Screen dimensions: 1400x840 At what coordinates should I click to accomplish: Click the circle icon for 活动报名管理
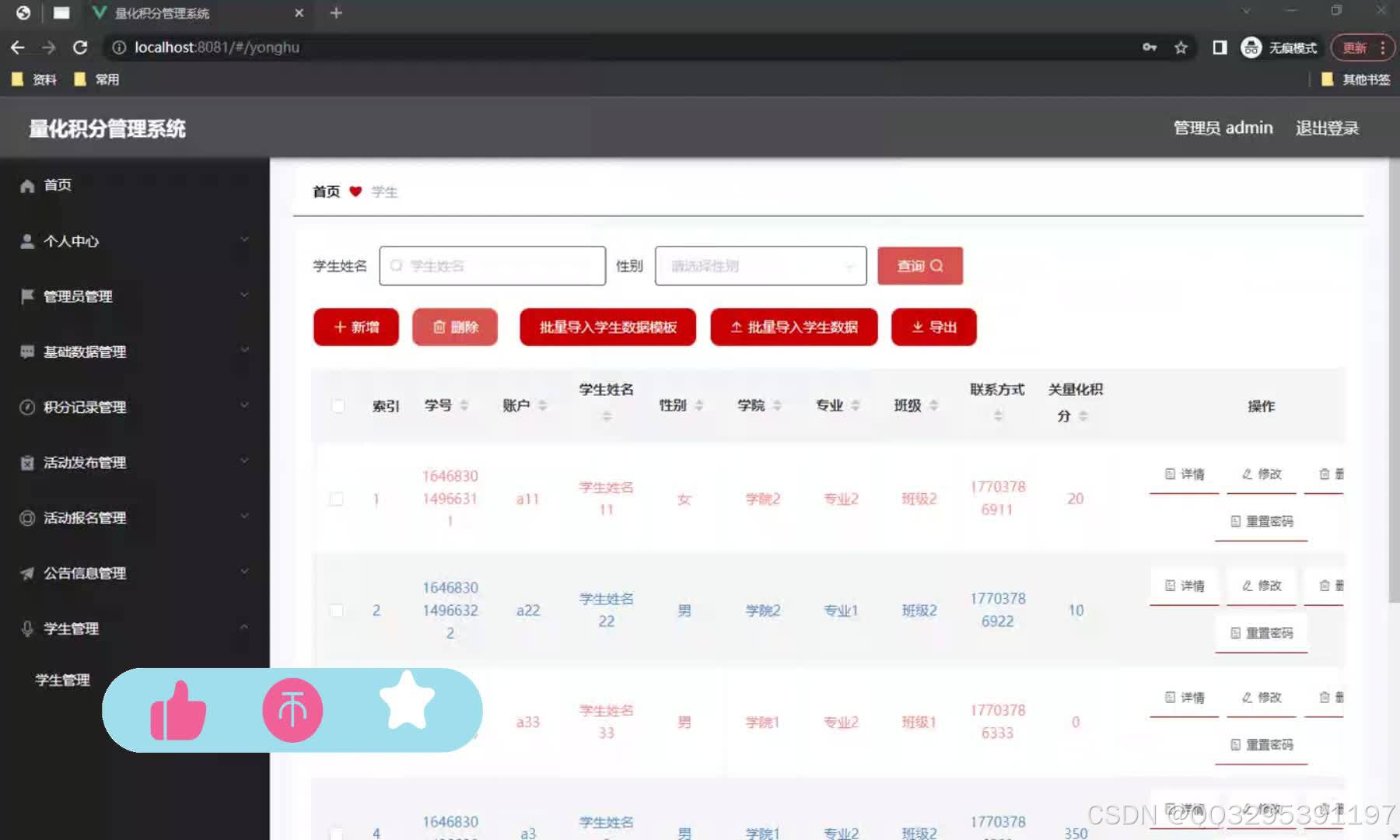pyautogui.click(x=27, y=518)
